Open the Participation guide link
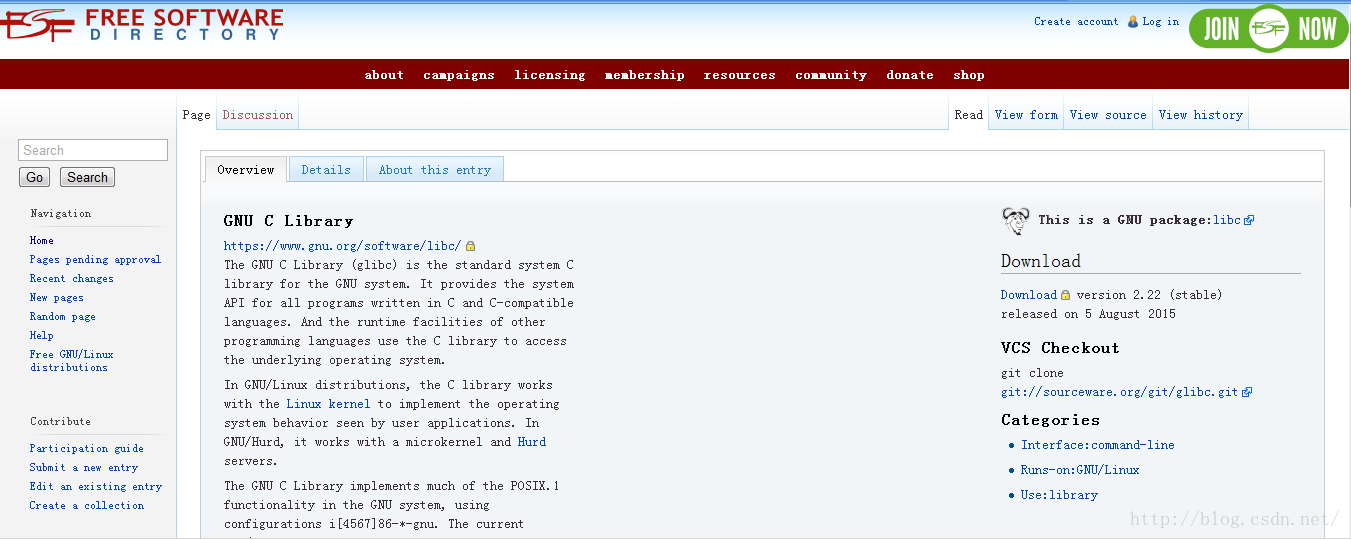 (x=87, y=448)
